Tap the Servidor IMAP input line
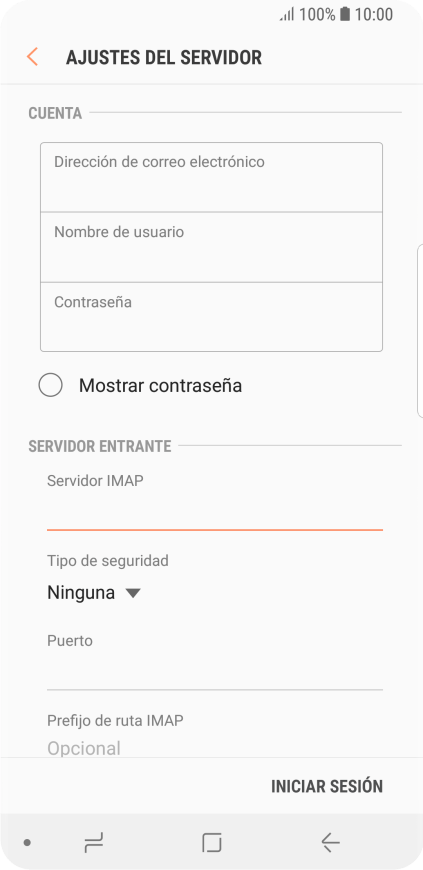The height and width of the screenshot is (870, 423). tap(215, 512)
